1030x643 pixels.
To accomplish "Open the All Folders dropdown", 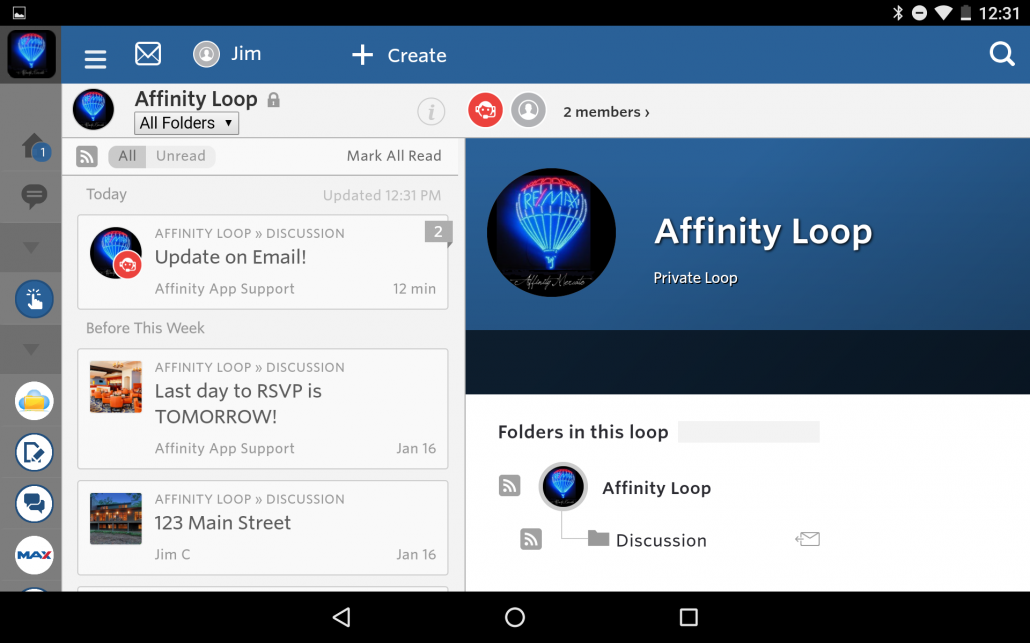I will click(187, 123).
